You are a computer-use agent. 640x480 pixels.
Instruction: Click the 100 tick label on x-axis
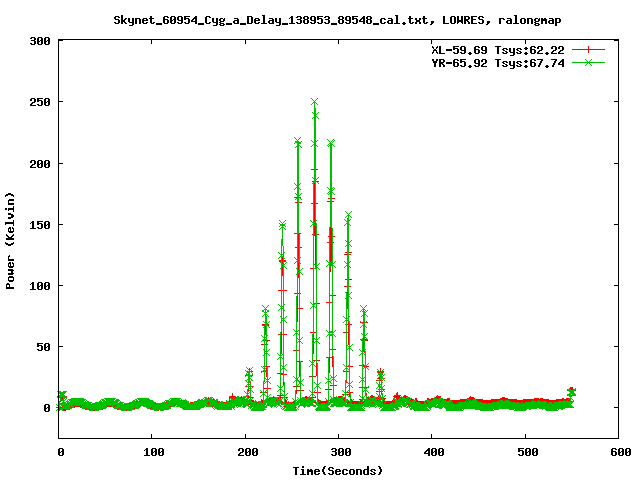(x=152, y=453)
